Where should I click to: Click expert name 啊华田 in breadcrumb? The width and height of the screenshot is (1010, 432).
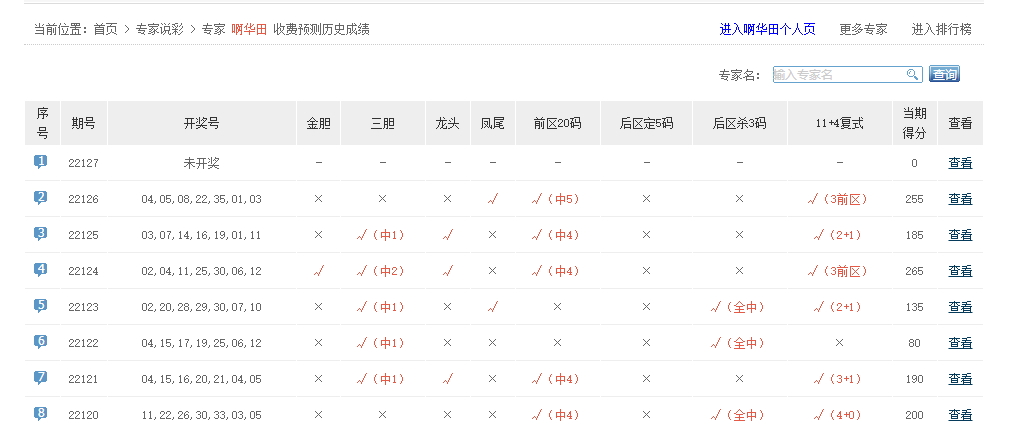tap(249, 29)
